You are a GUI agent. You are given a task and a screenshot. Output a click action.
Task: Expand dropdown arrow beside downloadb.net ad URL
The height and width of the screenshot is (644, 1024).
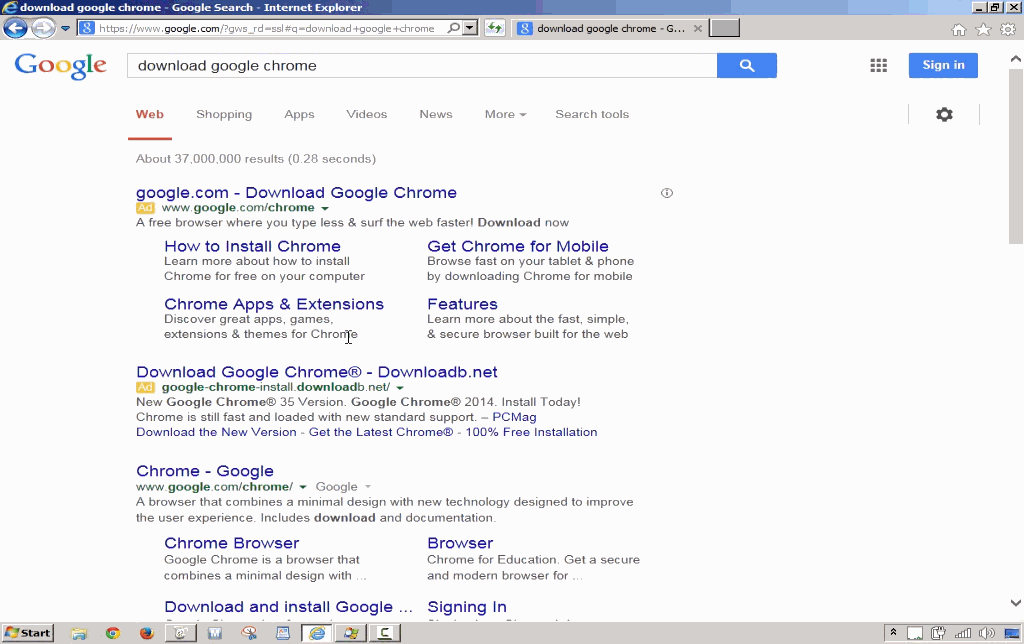(400, 388)
